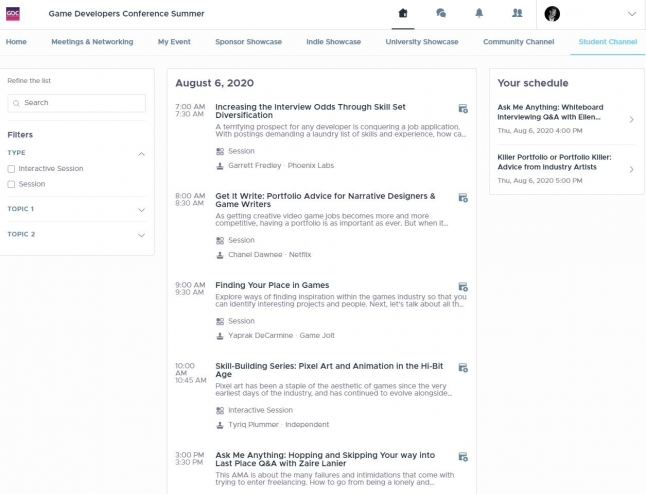Add Interview Odds session to schedule

point(462,109)
